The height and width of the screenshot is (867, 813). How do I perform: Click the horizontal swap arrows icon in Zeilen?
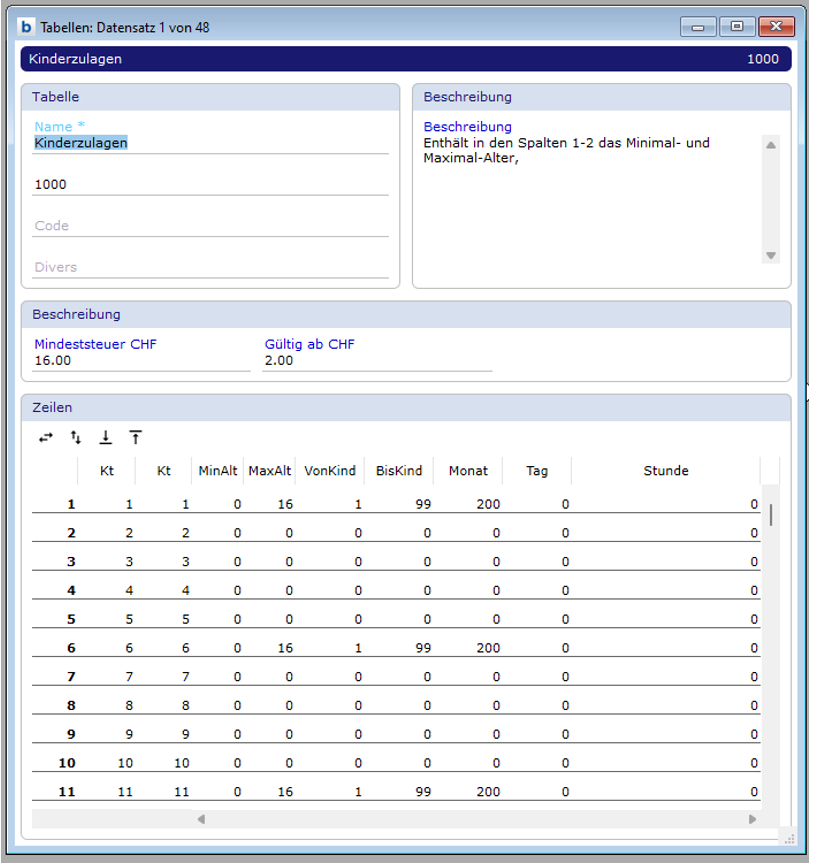(46, 437)
